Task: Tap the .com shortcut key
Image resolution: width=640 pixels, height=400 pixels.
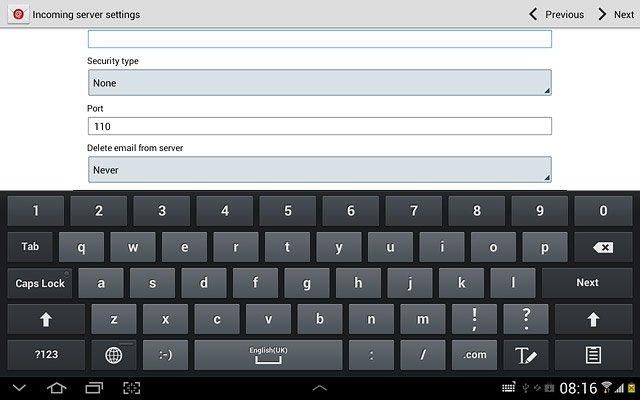Action: click(x=474, y=355)
